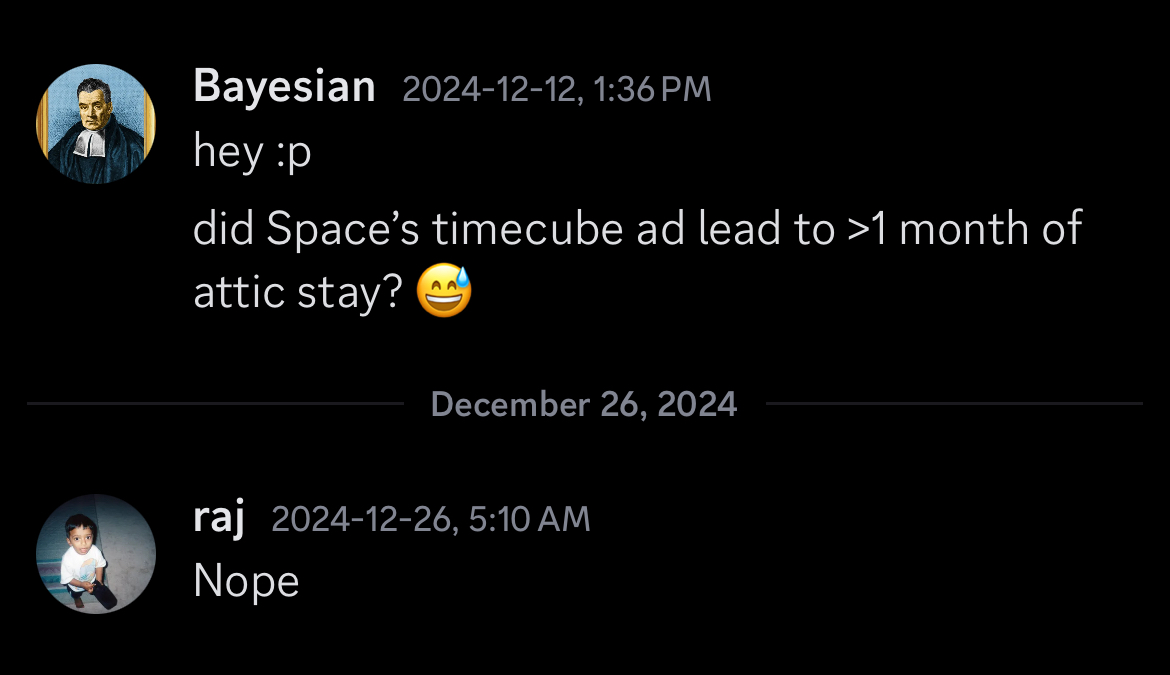Click the December 26, 2024 date divider
This screenshot has height=675, width=1170.
tap(584, 404)
